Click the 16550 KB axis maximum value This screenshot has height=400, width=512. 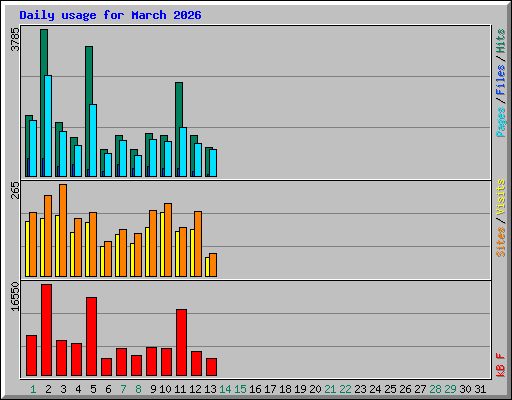click(15, 296)
